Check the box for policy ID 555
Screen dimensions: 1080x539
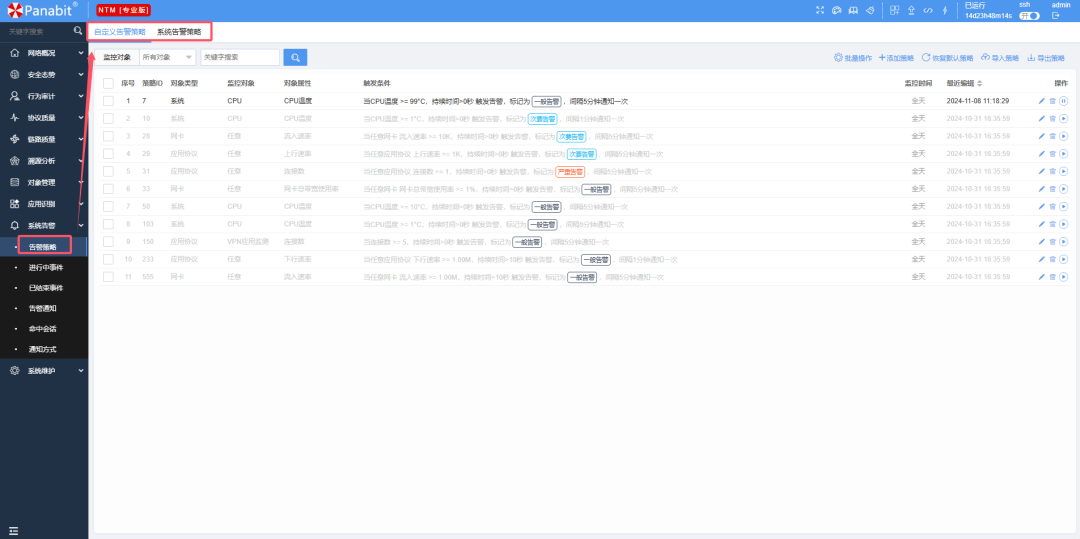pos(108,277)
